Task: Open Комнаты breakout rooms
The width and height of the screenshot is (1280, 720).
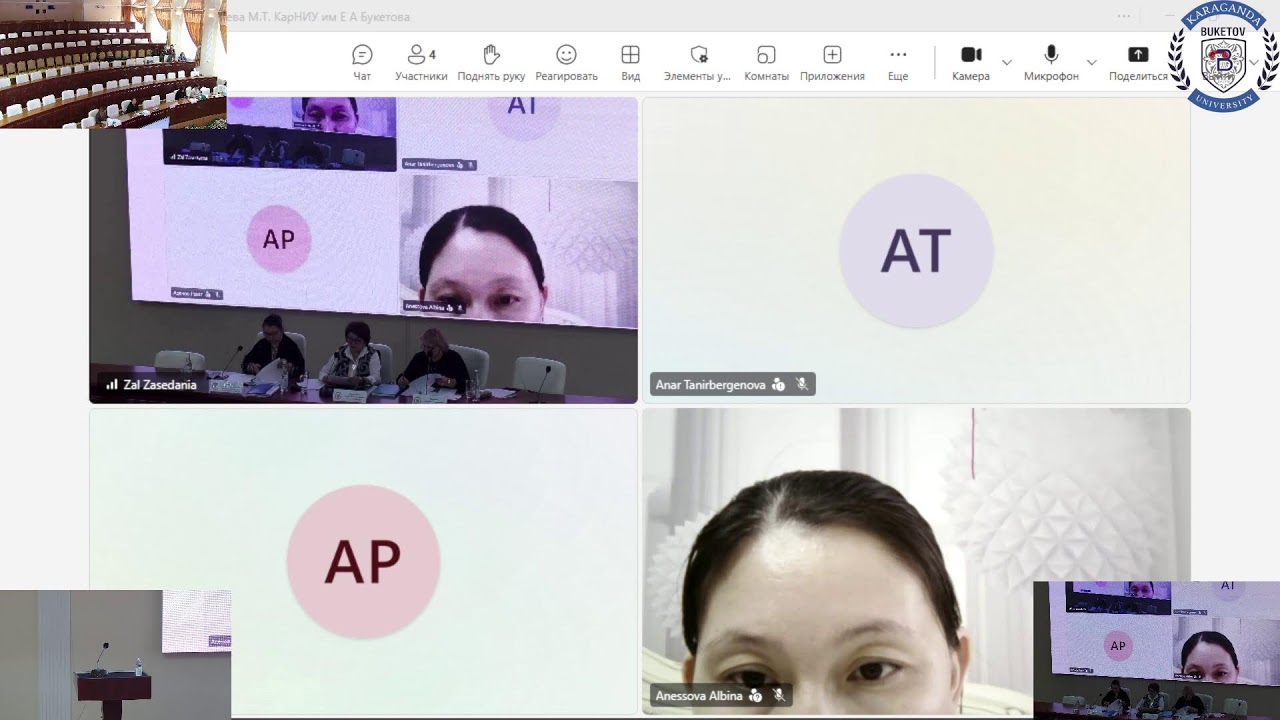Action: tap(766, 62)
